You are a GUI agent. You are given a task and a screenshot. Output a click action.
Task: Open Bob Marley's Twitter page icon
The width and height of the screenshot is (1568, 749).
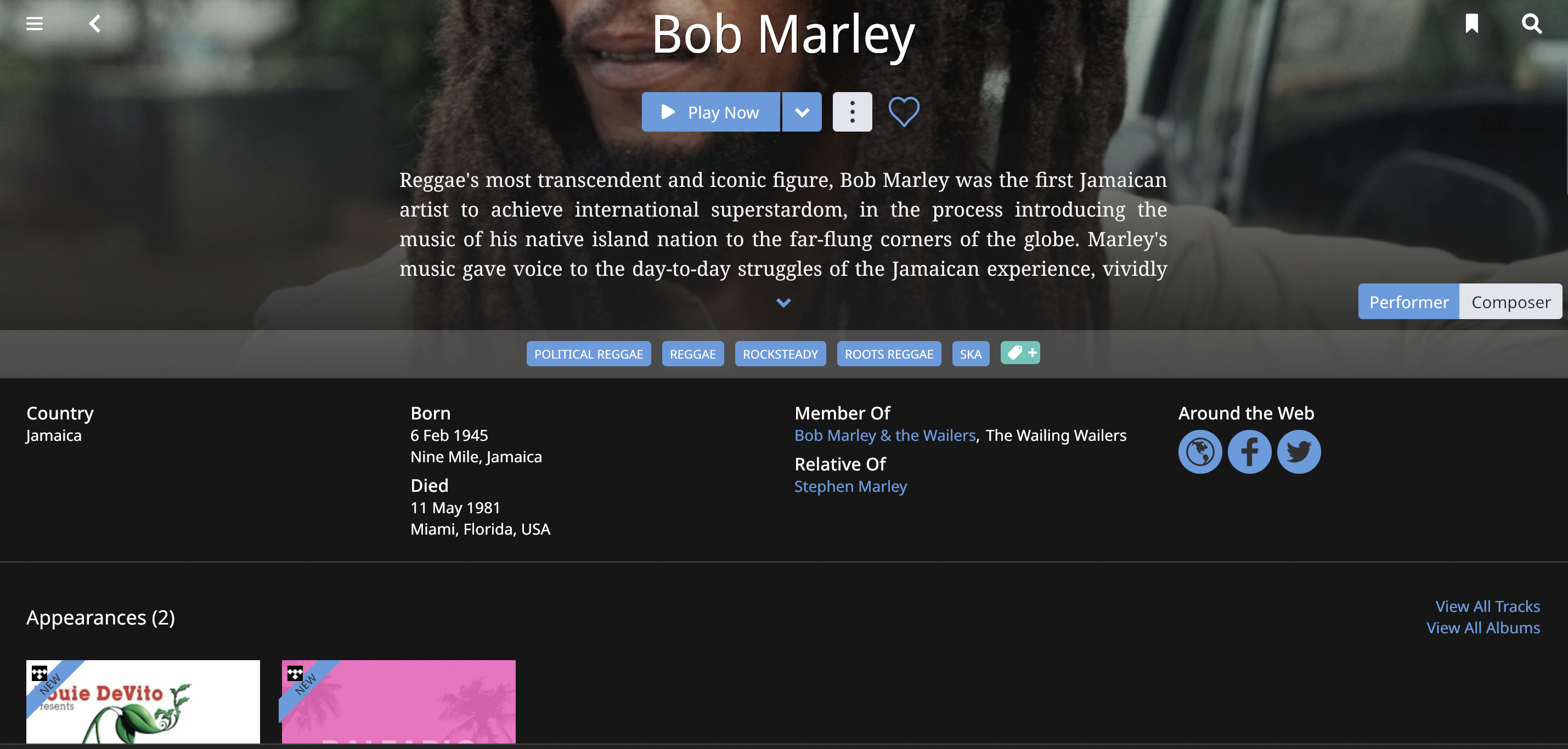click(x=1299, y=452)
